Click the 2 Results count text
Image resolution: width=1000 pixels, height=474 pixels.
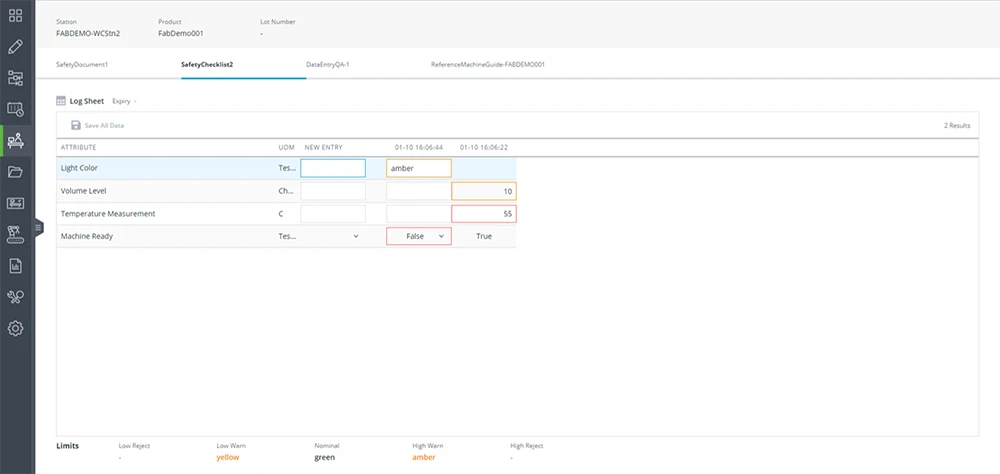pos(957,126)
